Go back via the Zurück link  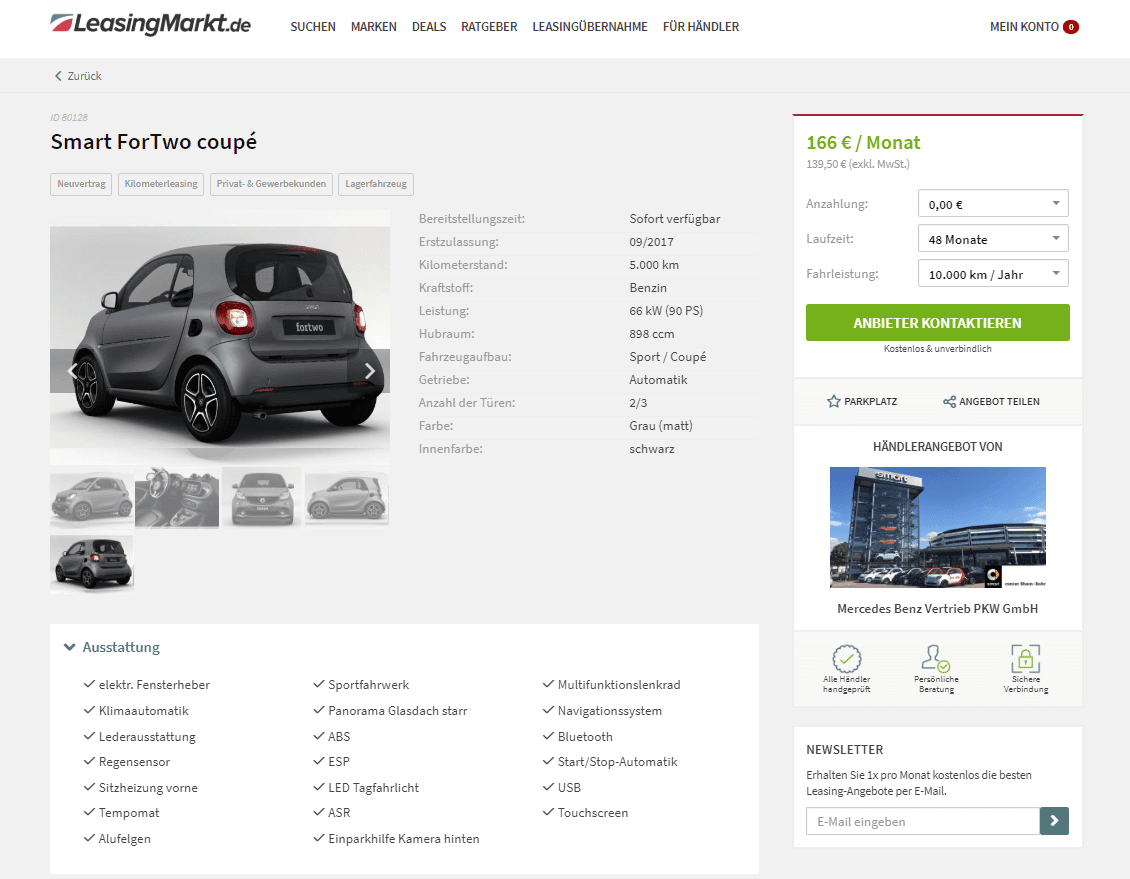(78, 76)
